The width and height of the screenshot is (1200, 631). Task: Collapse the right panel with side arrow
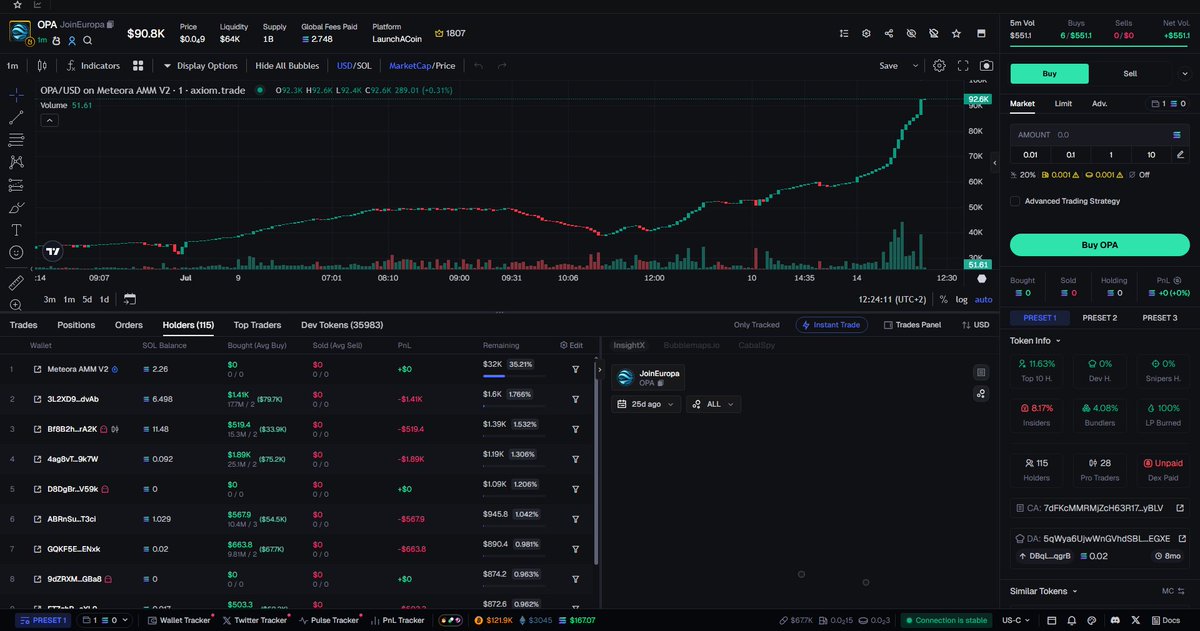[994, 161]
